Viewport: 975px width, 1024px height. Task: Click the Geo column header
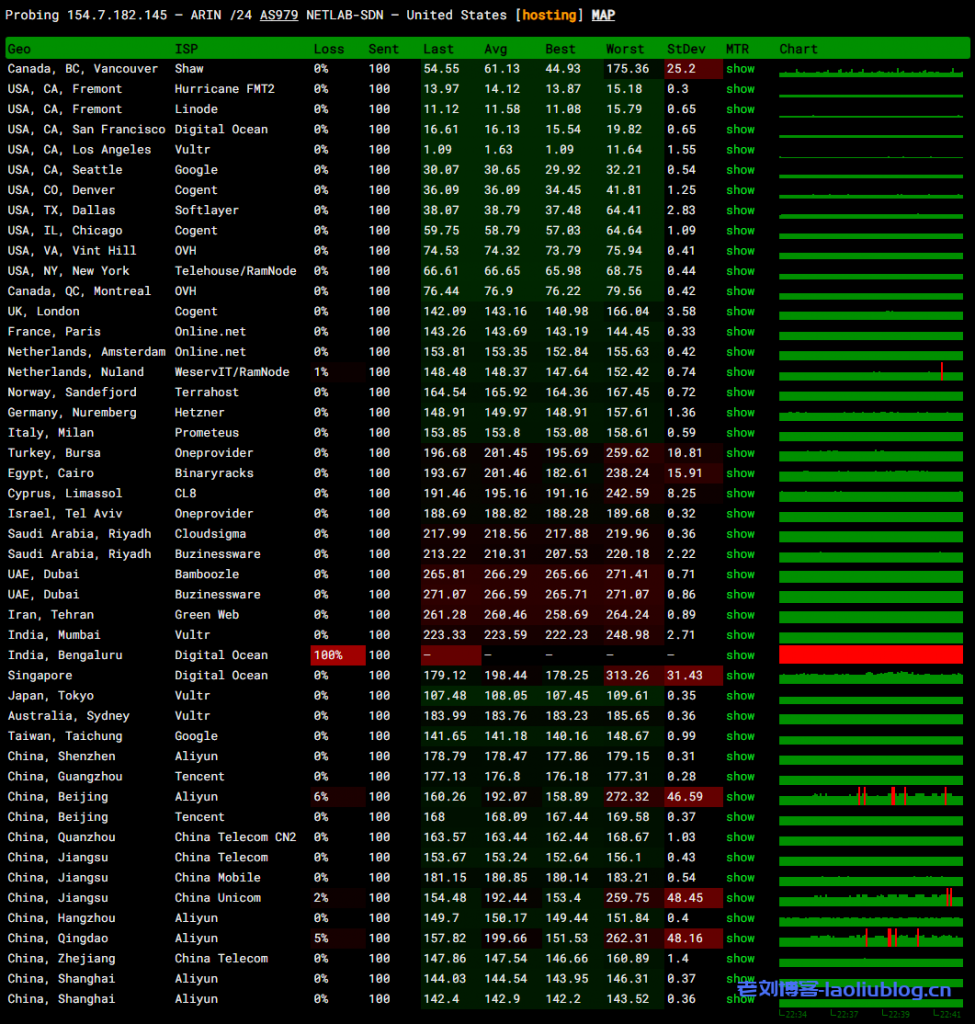tap(19, 49)
